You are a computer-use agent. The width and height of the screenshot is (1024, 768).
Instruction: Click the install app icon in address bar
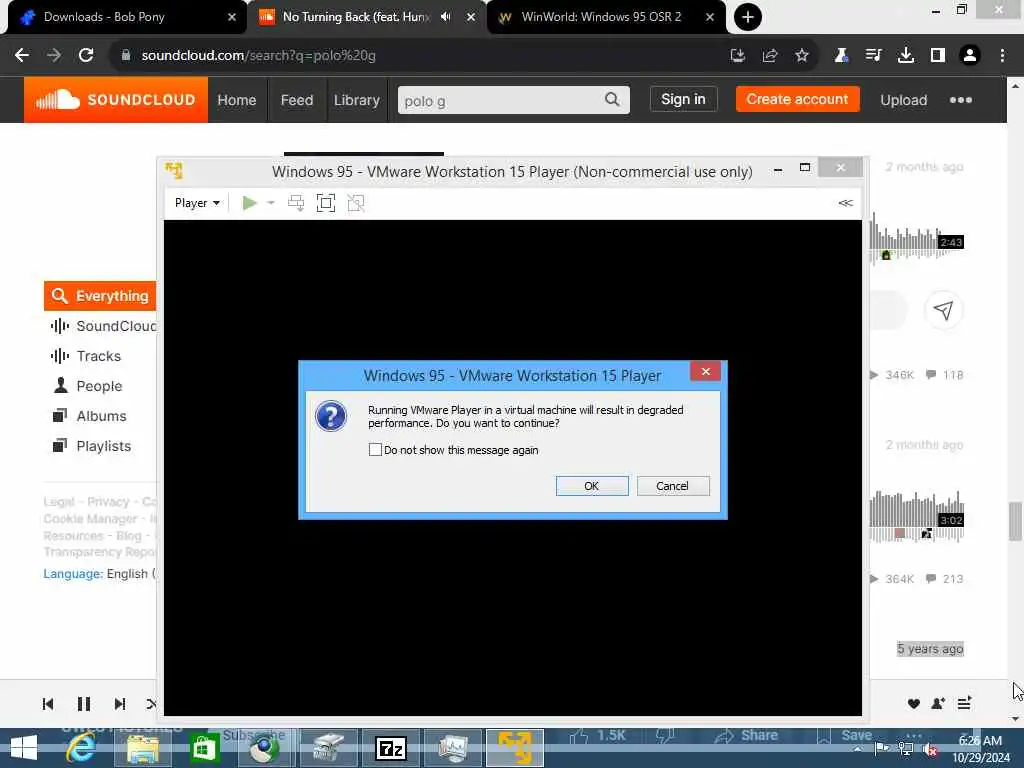coord(738,56)
